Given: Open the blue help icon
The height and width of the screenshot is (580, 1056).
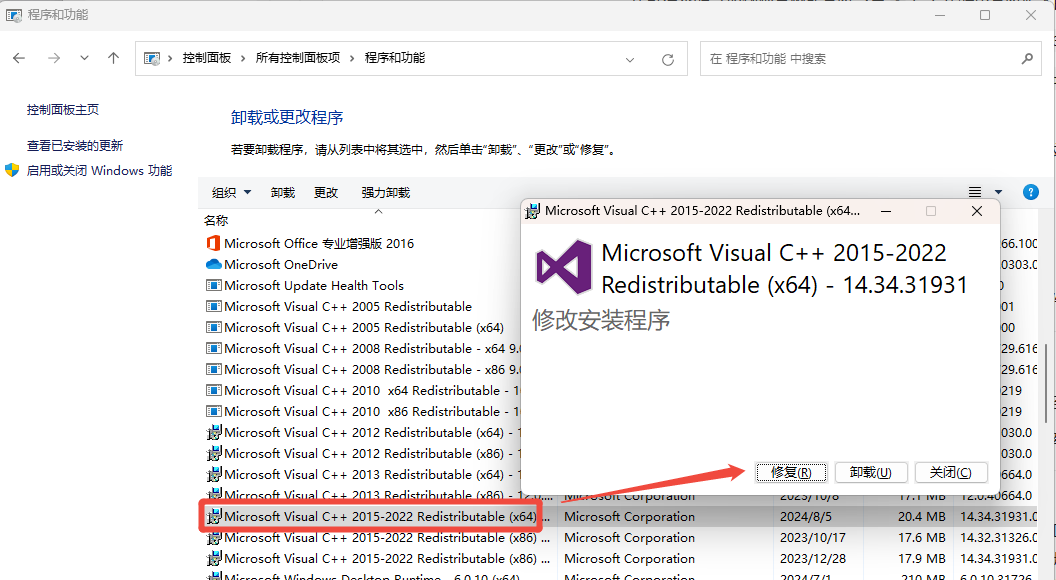Looking at the screenshot, I should tap(1030, 192).
